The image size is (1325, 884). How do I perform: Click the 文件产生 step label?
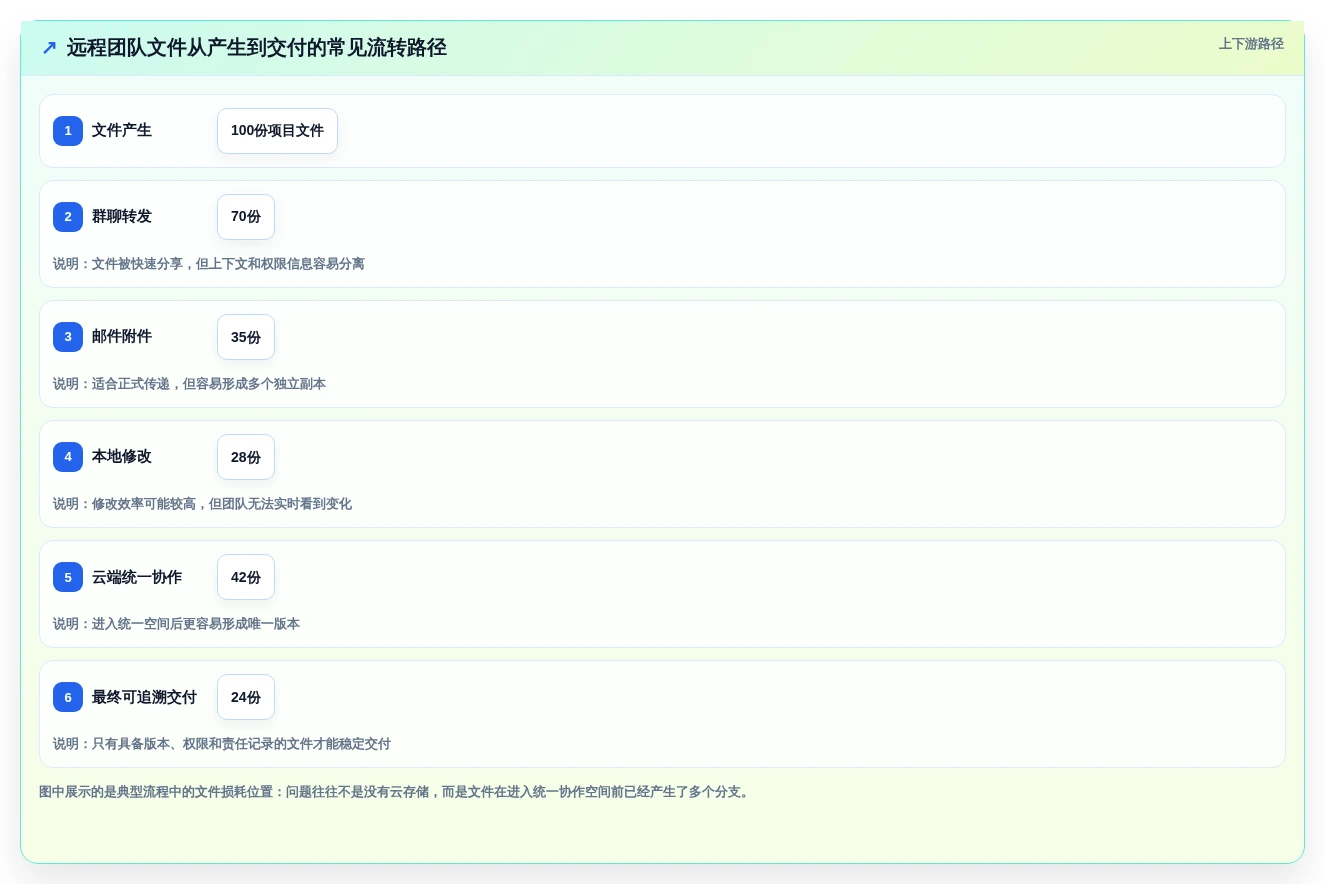click(122, 131)
